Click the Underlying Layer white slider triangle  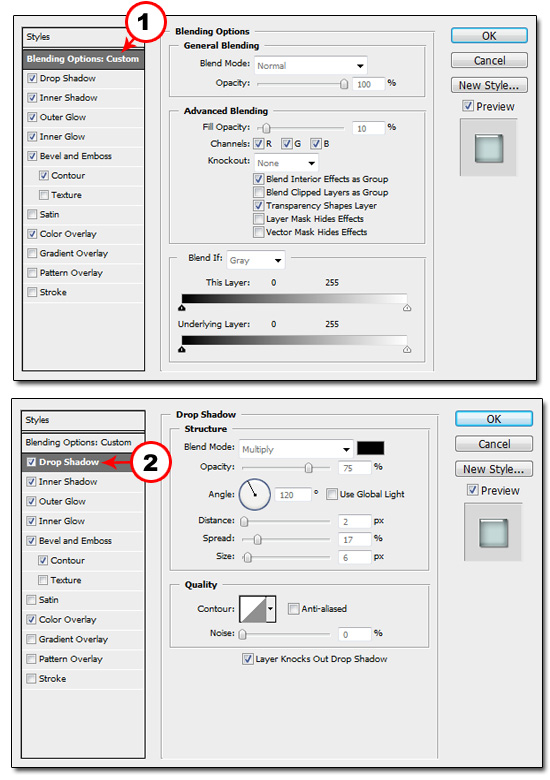pos(407,350)
